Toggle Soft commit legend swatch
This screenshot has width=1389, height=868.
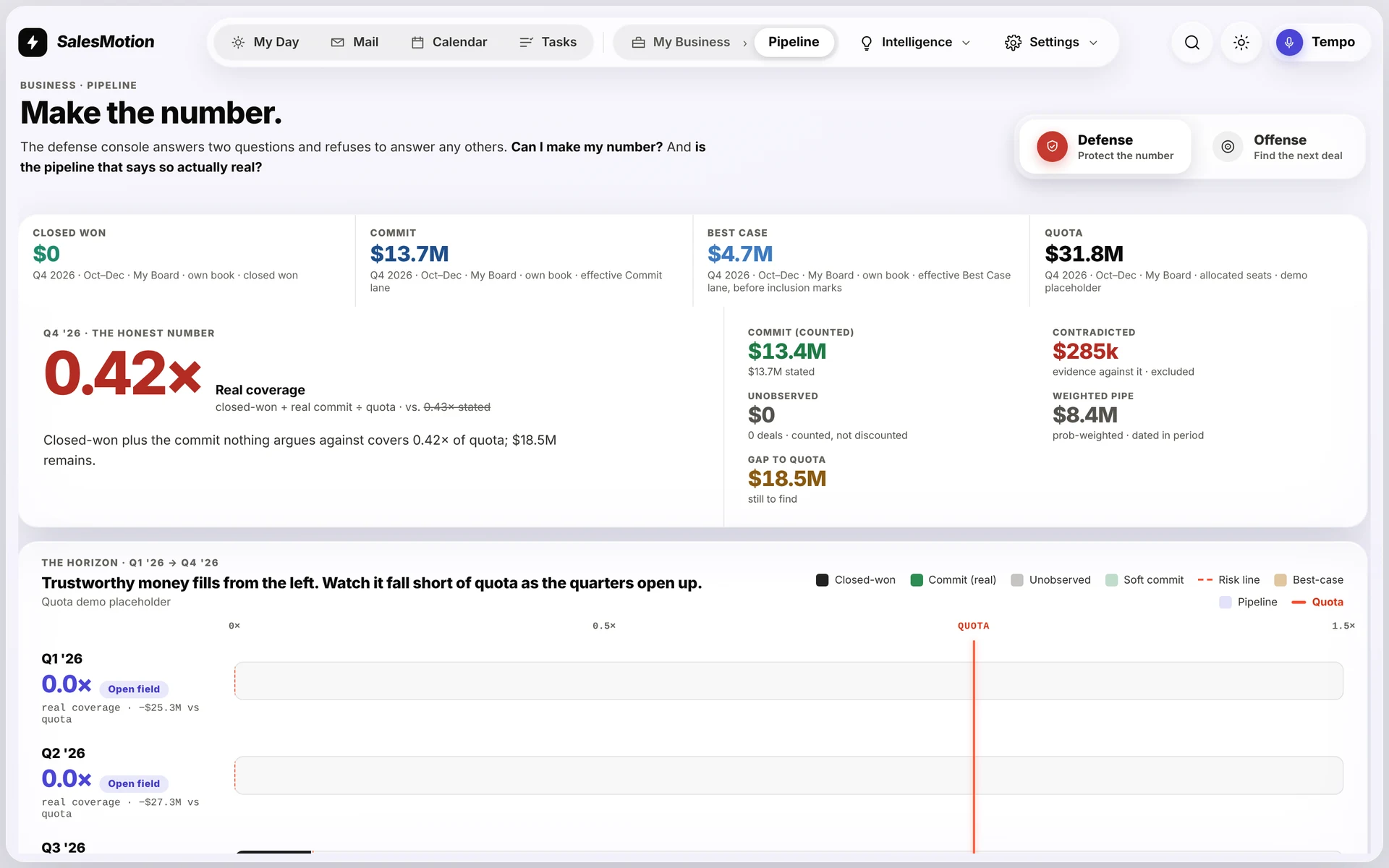pos(1112,580)
